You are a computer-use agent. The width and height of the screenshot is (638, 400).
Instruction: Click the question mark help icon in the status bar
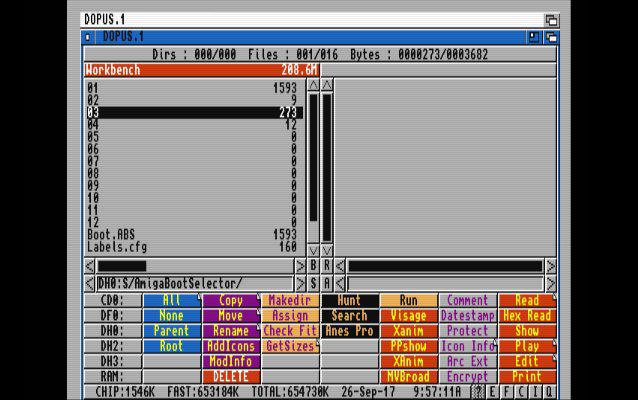coord(478,392)
